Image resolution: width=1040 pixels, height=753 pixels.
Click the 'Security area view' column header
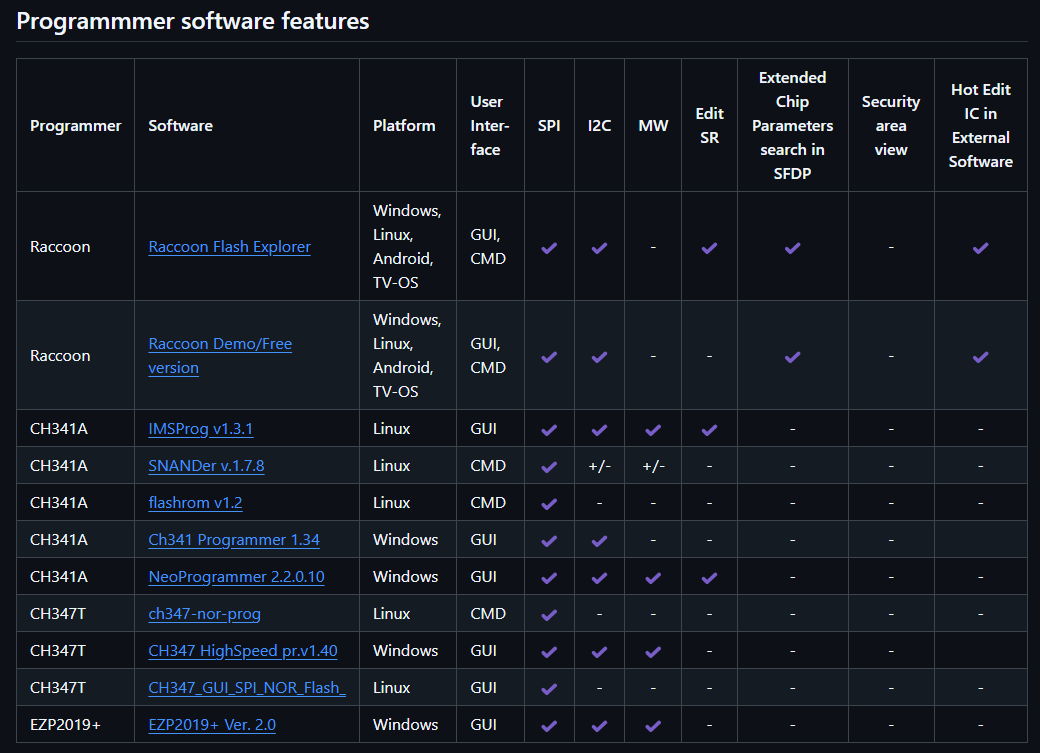point(891,125)
